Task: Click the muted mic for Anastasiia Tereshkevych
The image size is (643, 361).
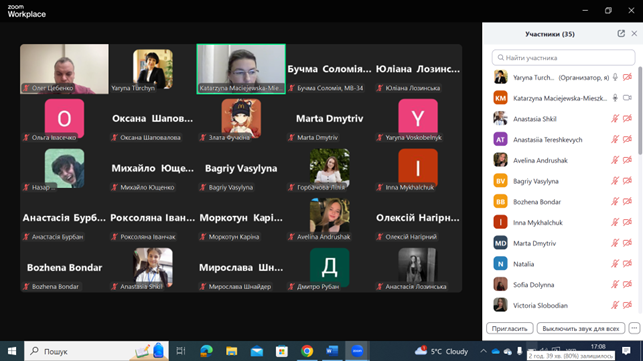Action: coord(615,139)
